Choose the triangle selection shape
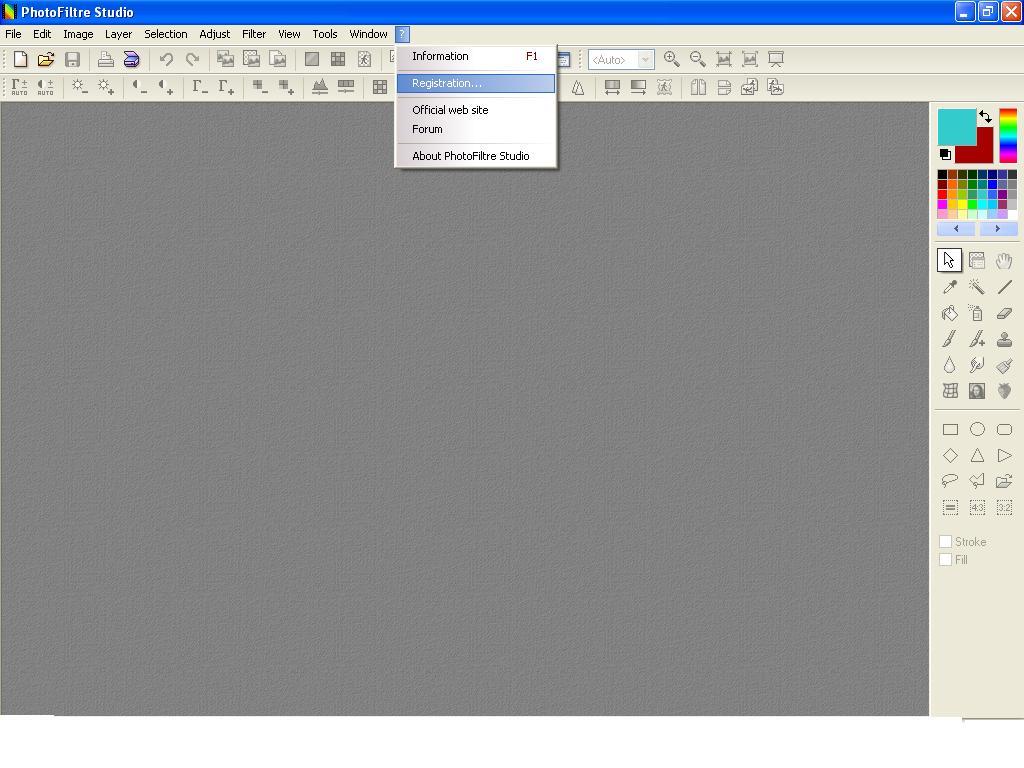This screenshot has width=1024, height=768. tap(977, 455)
